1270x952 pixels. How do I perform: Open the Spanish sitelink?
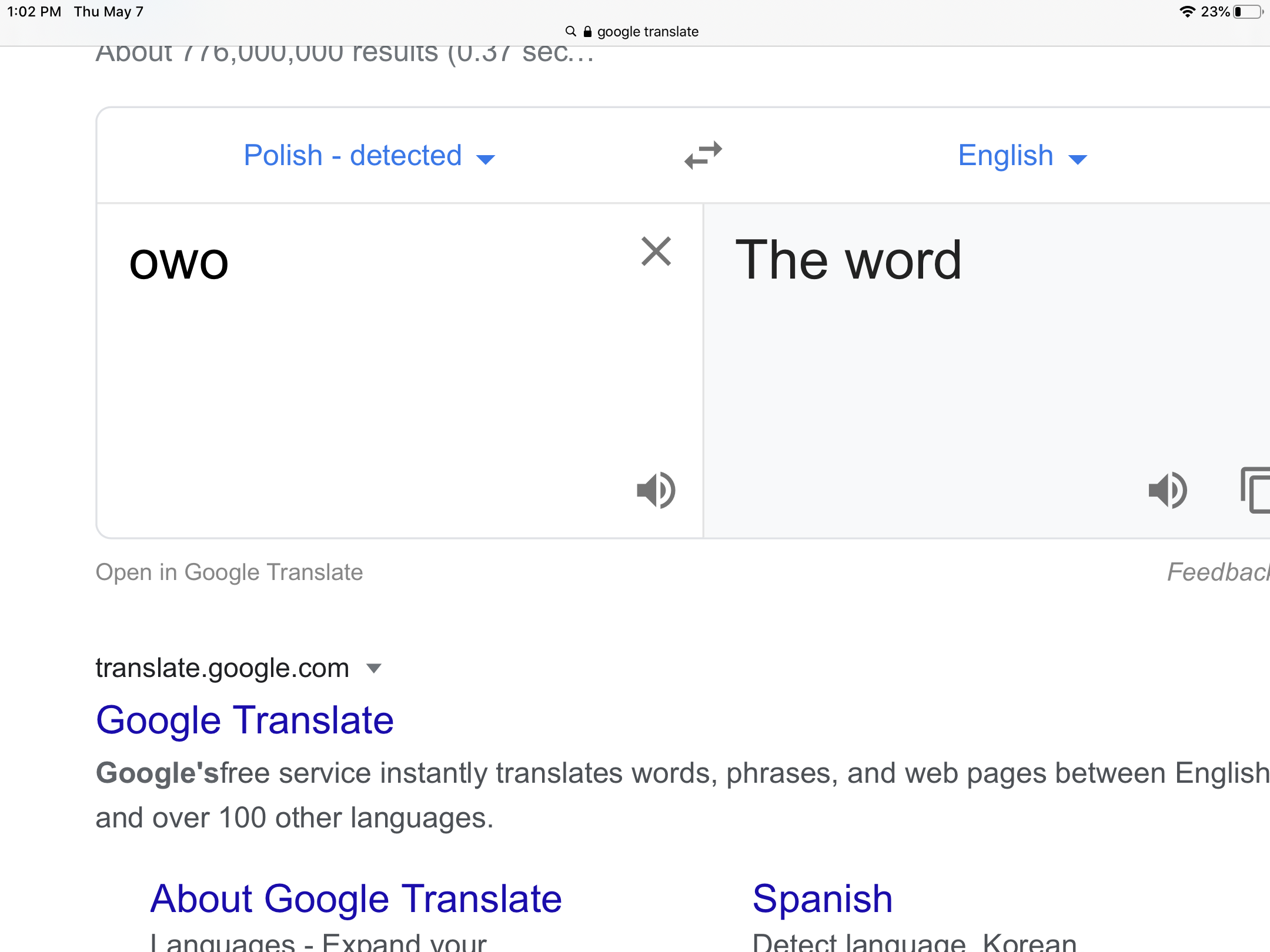tap(822, 899)
